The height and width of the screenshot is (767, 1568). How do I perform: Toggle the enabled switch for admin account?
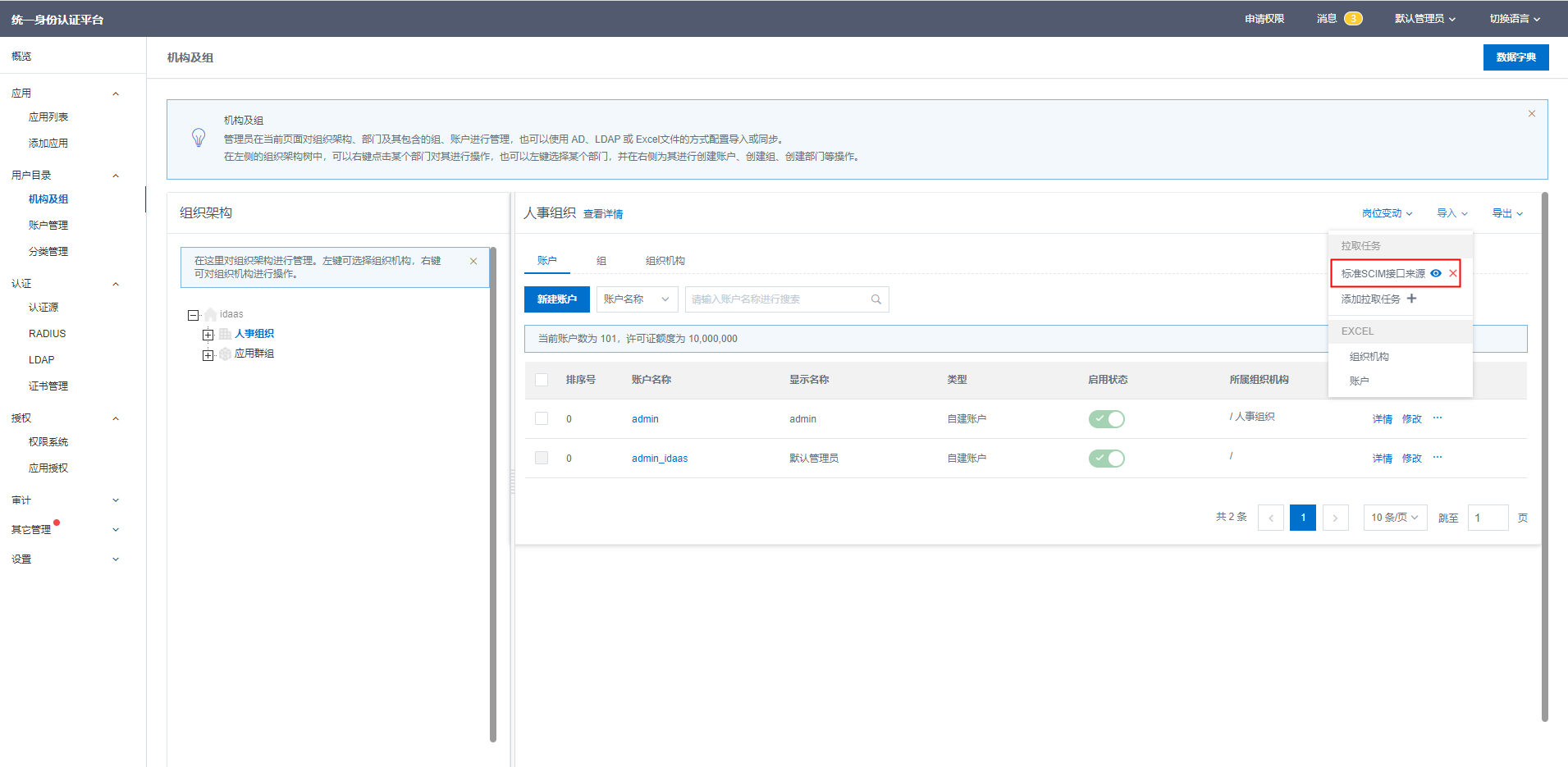point(1106,419)
